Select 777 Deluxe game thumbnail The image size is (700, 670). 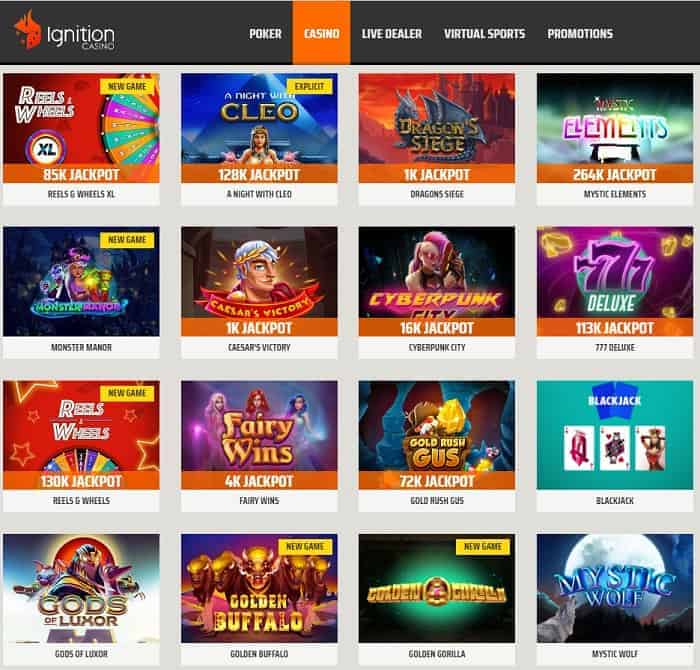click(615, 281)
